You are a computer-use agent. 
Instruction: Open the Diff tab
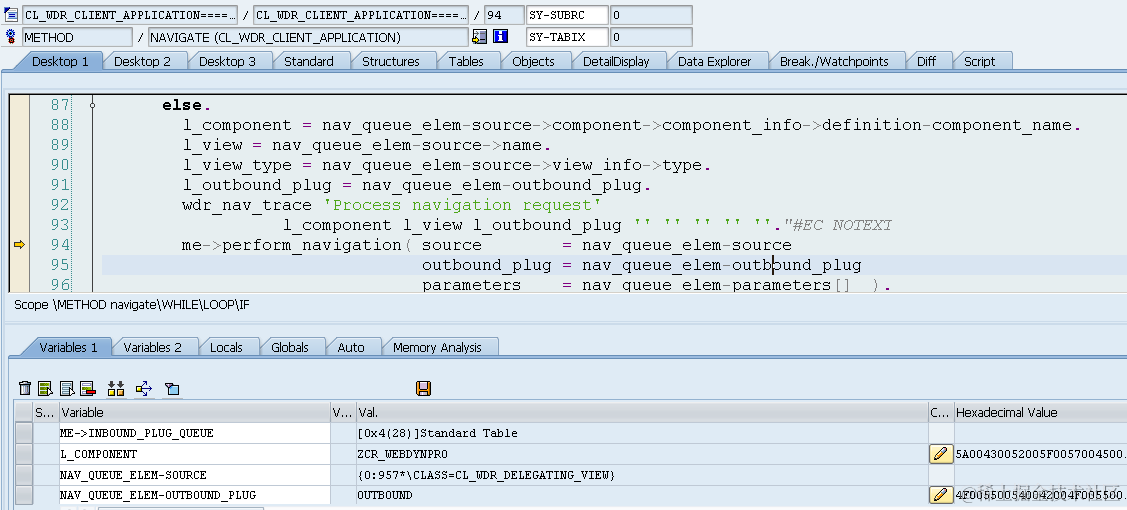(x=926, y=62)
